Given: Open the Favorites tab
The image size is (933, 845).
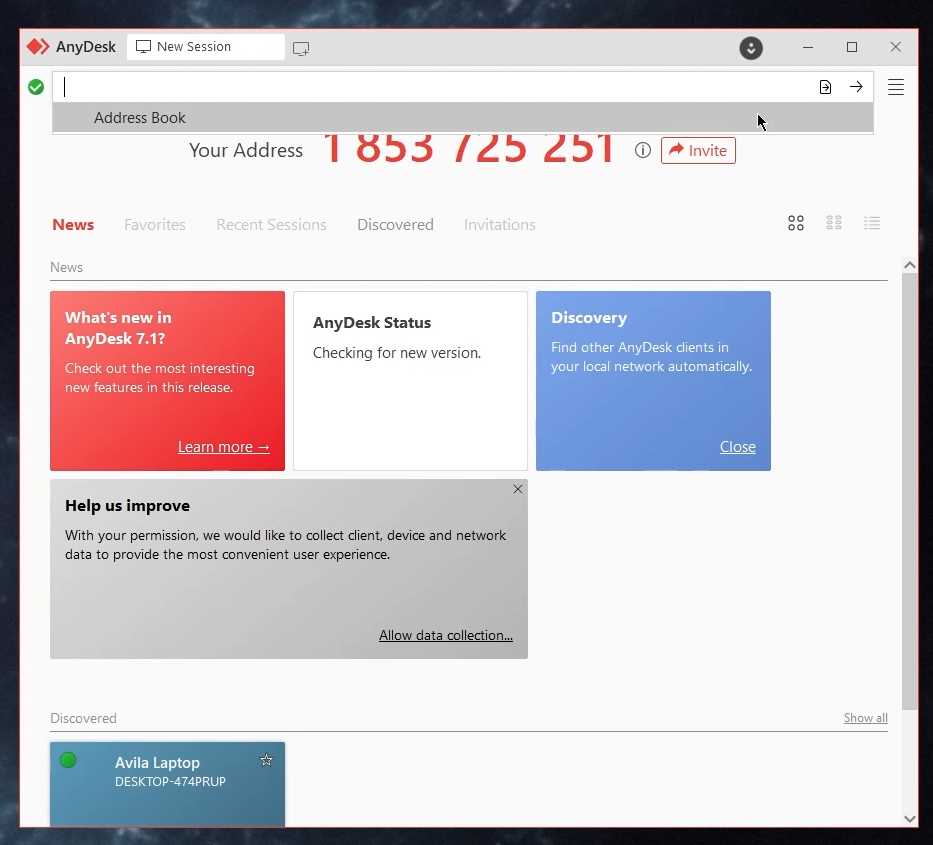Looking at the screenshot, I should pos(155,224).
